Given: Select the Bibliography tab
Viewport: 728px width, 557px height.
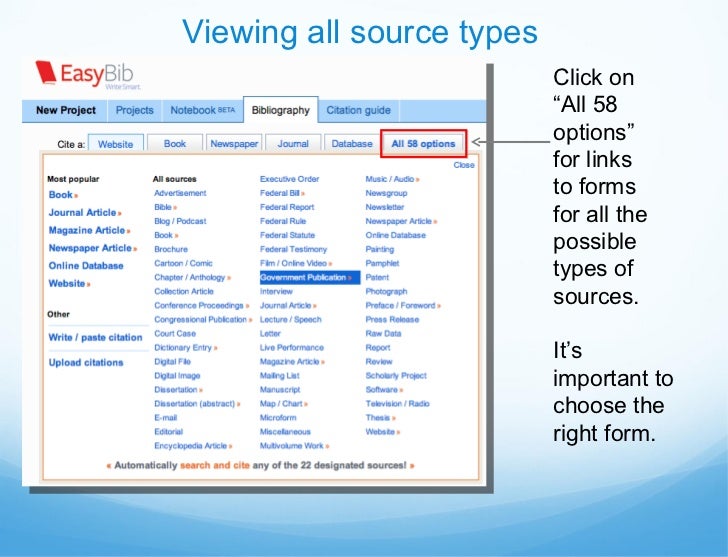Looking at the screenshot, I should point(280,110).
